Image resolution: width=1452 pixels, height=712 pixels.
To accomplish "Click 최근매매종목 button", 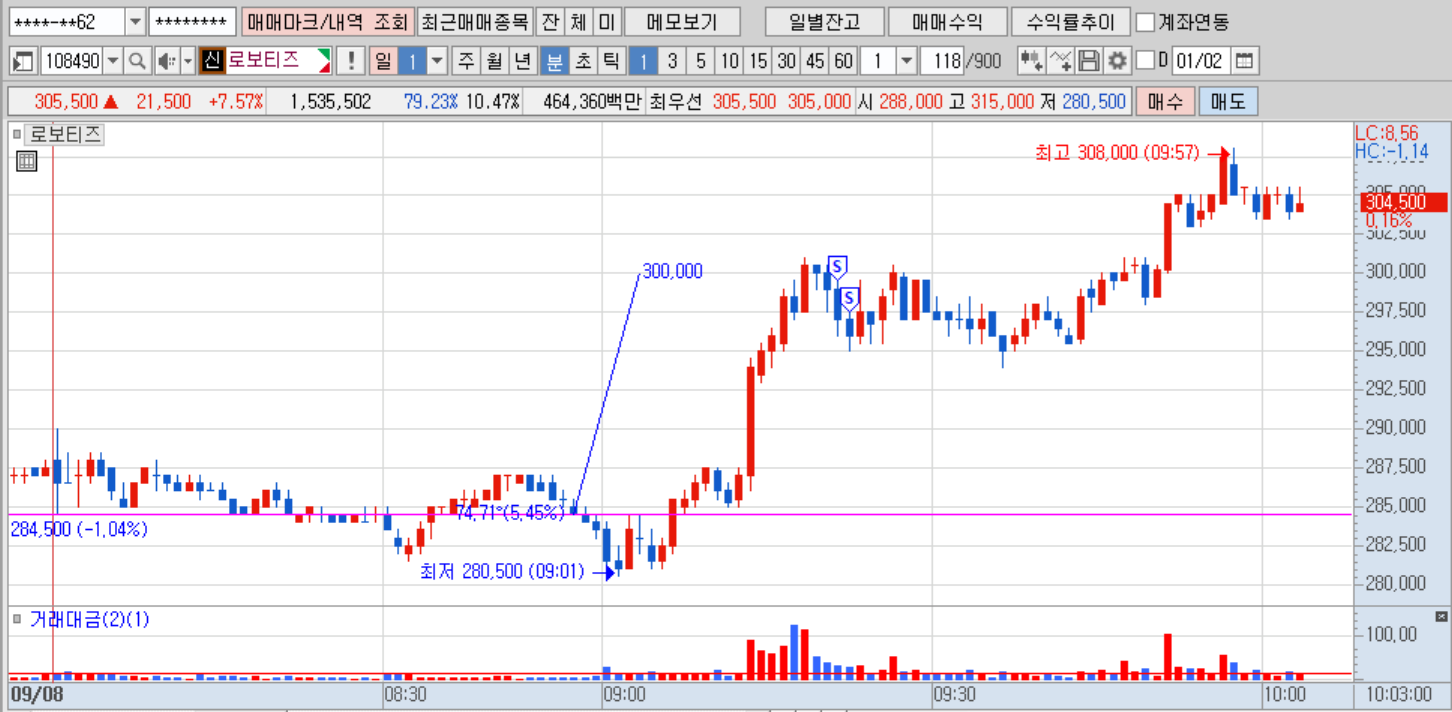I will [x=474, y=21].
